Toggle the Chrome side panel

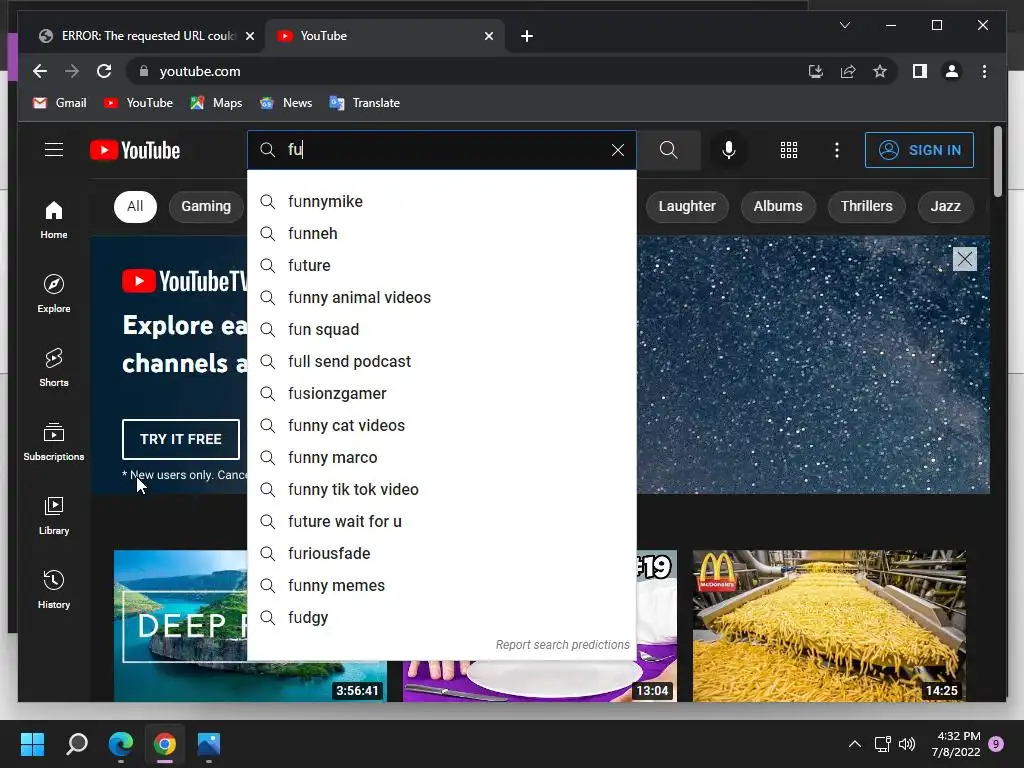(x=920, y=71)
